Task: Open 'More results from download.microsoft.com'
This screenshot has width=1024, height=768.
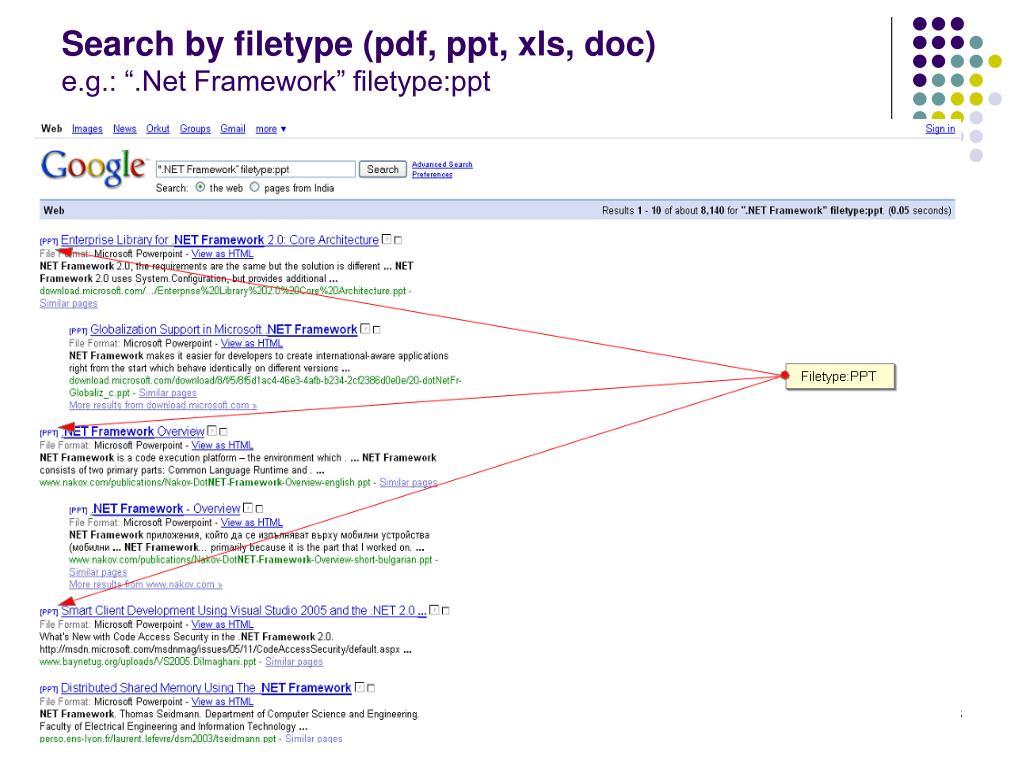Action: (x=163, y=405)
